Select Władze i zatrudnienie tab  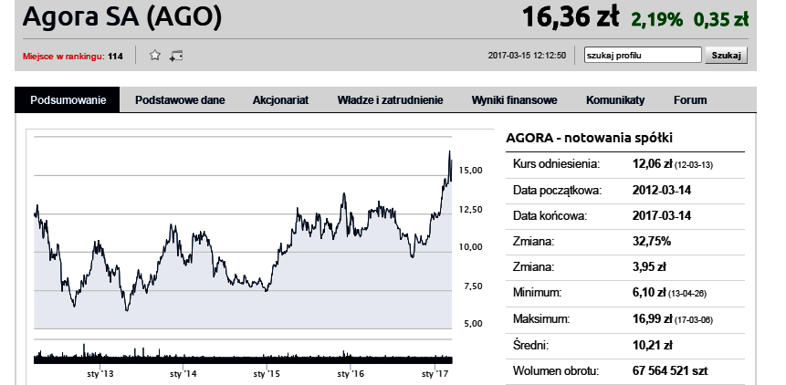click(x=390, y=100)
